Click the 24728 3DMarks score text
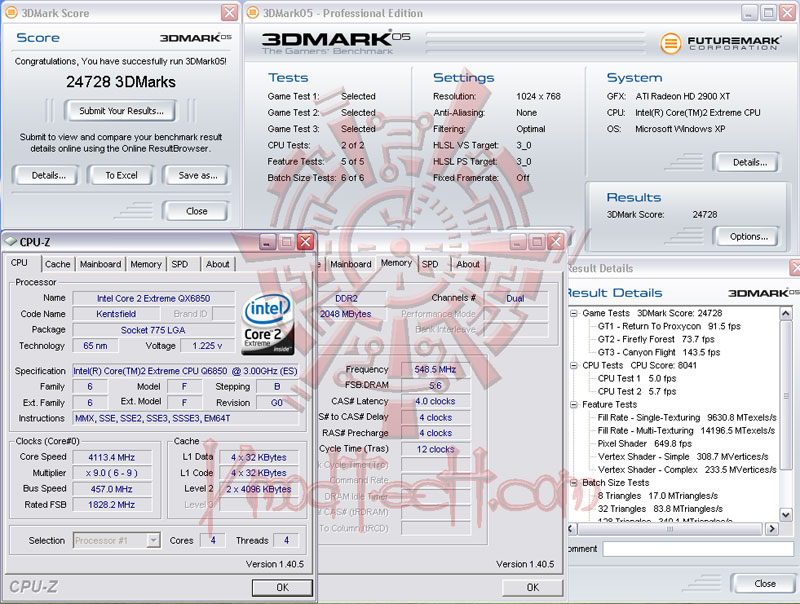This screenshot has width=800, height=604. [121, 82]
